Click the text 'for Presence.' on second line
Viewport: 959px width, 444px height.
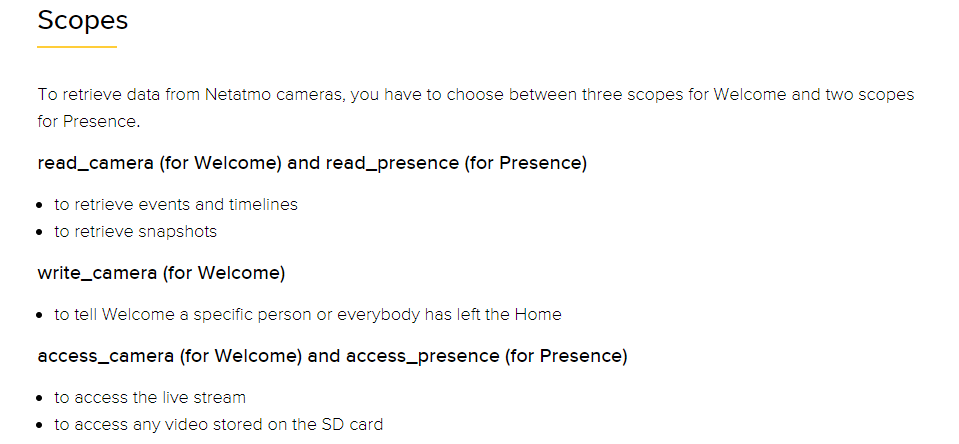[89, 122]
